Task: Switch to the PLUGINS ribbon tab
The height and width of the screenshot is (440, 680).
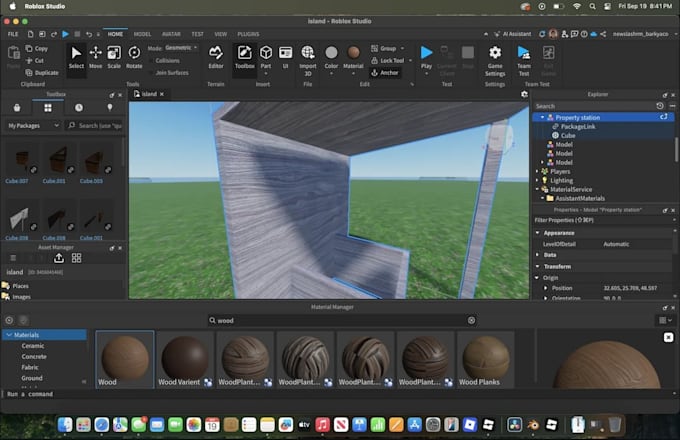Action: 248,34
